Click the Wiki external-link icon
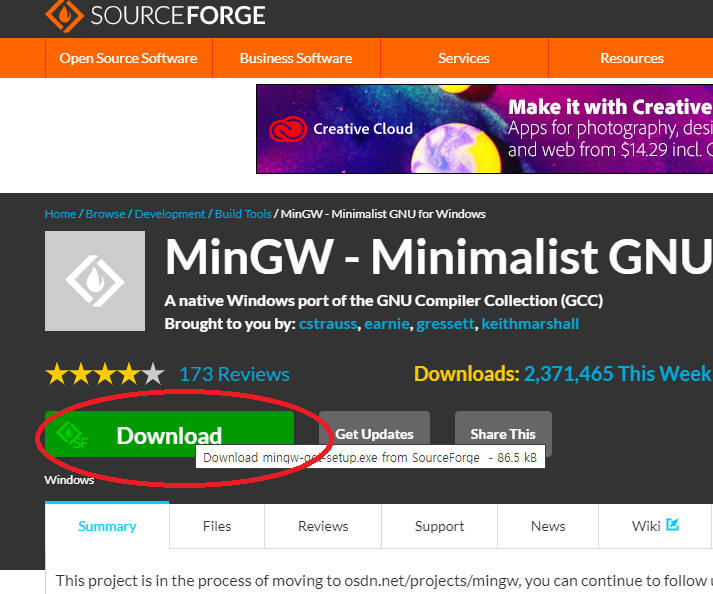This screenshot has width=713, height=594. click(673, 524)
